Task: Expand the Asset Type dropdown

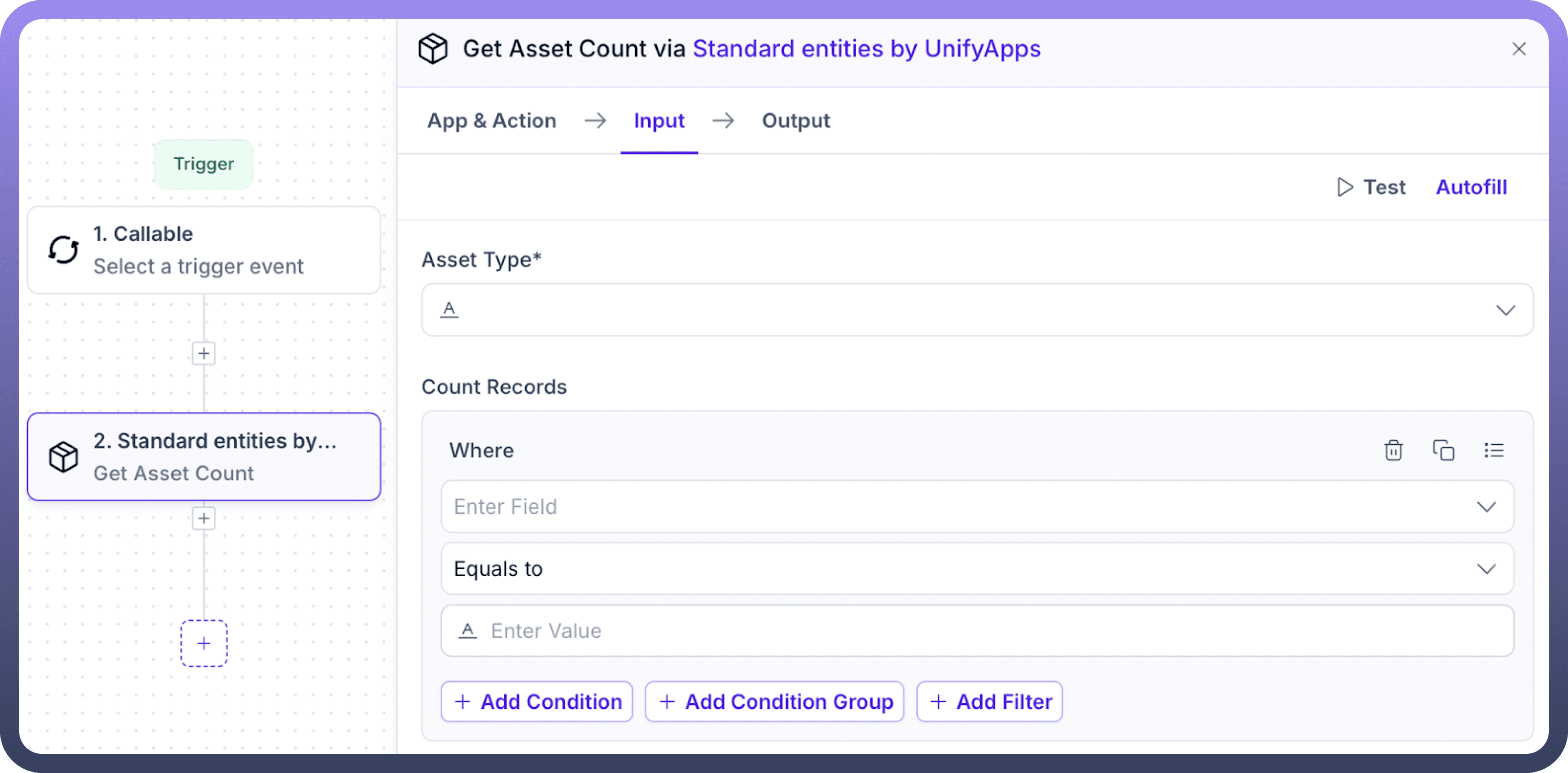Action: (x=1505, y=310)
